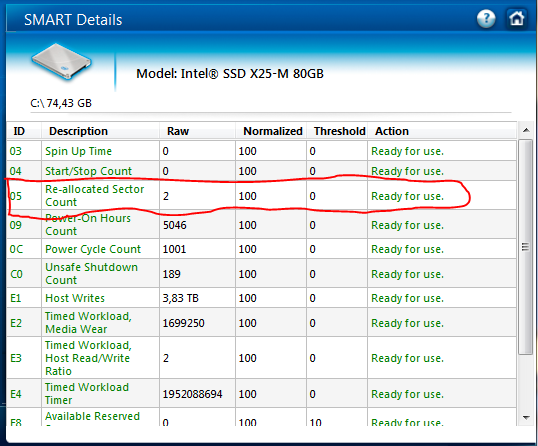Click Ready for use in Power Cycle Count row
This screenshot has height=446, width=538.
tap(407, 249)
